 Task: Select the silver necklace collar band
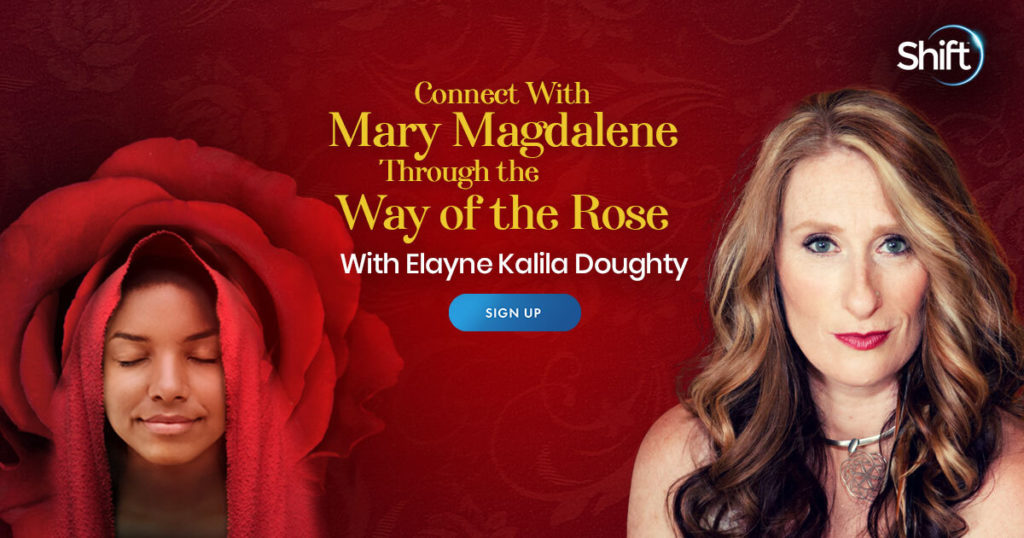(x=859, y=439)
